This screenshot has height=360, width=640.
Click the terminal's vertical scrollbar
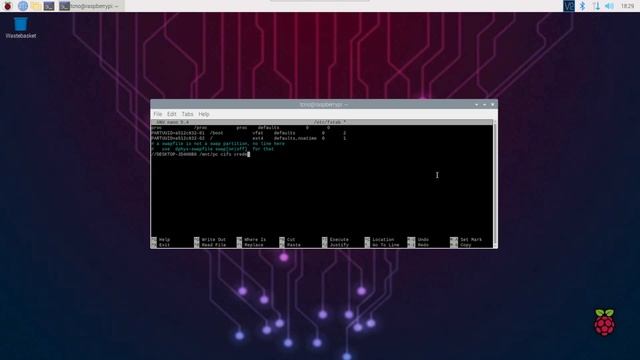click(495, 184)
